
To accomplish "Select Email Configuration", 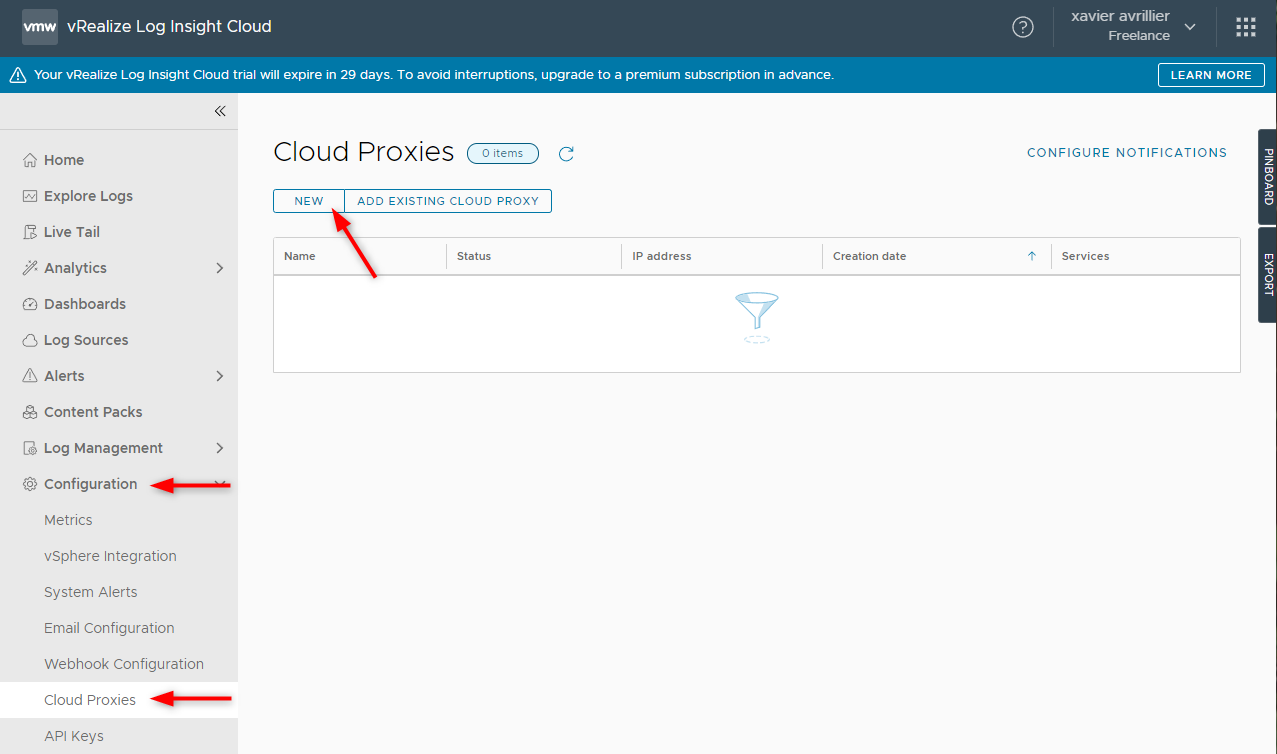I will click(x=109, y=628).
